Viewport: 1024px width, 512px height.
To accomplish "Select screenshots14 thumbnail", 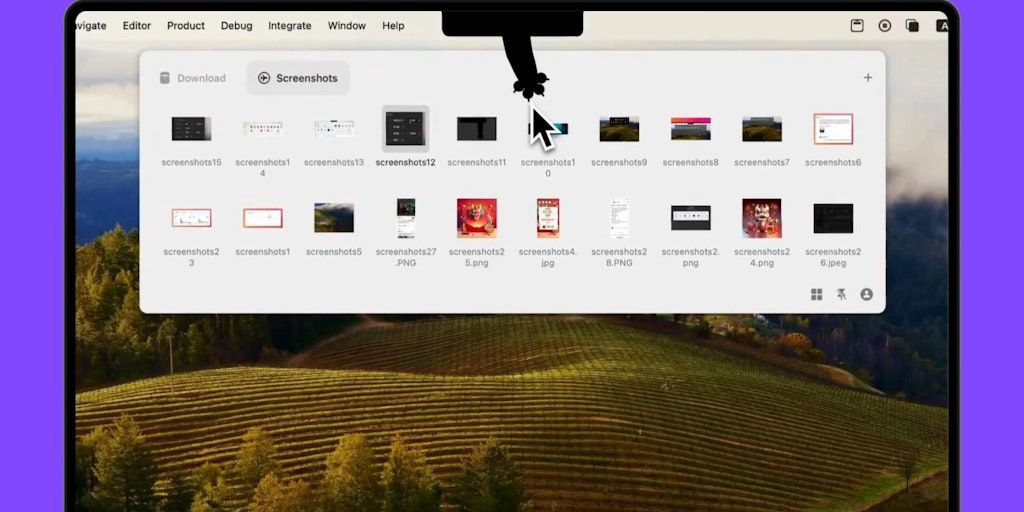I will point(263,128).
